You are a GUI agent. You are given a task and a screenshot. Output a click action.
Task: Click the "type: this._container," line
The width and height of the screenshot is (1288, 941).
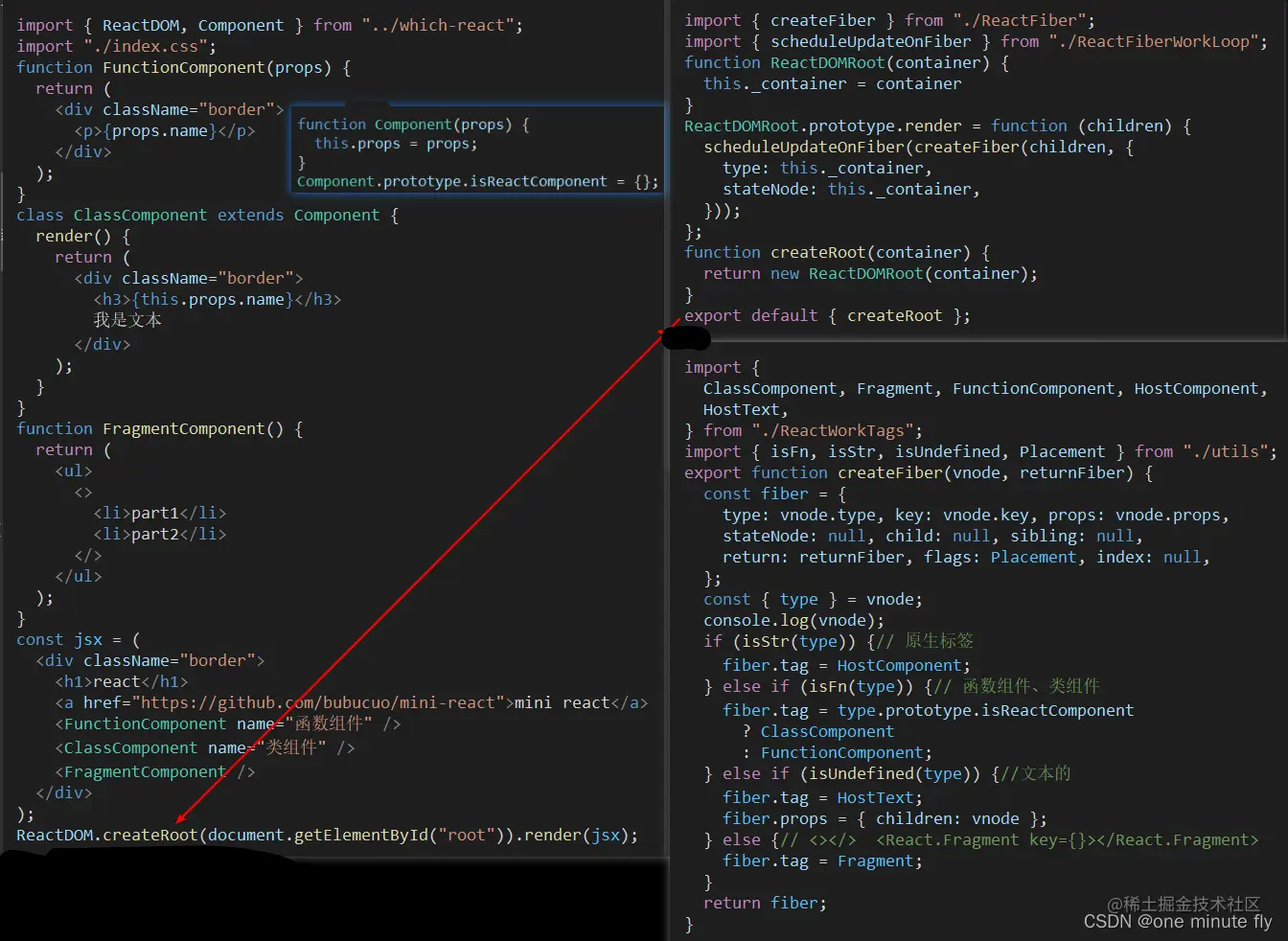[827, 168]
